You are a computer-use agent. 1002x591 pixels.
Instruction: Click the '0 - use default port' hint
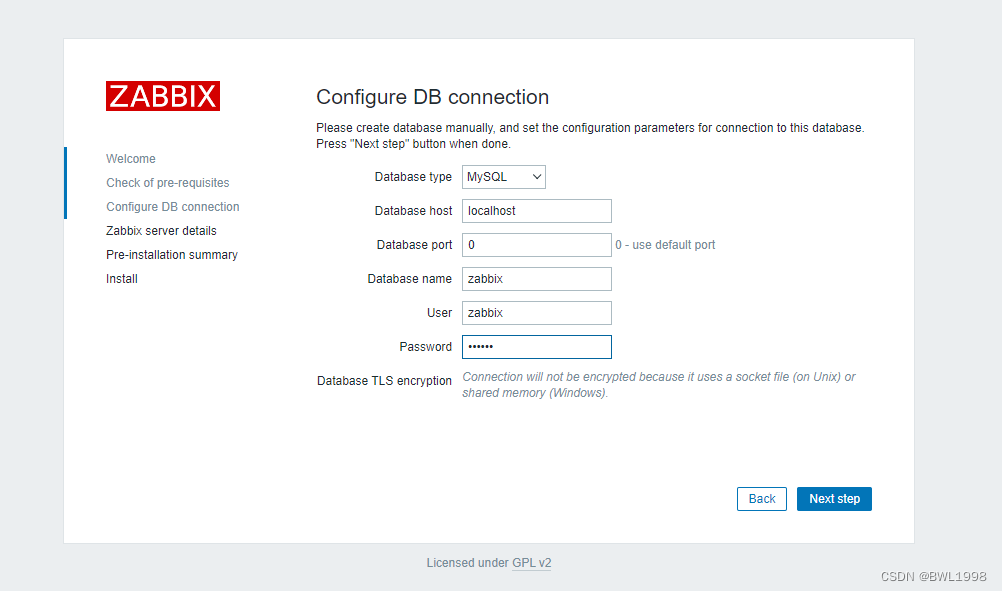click(665, 245)
